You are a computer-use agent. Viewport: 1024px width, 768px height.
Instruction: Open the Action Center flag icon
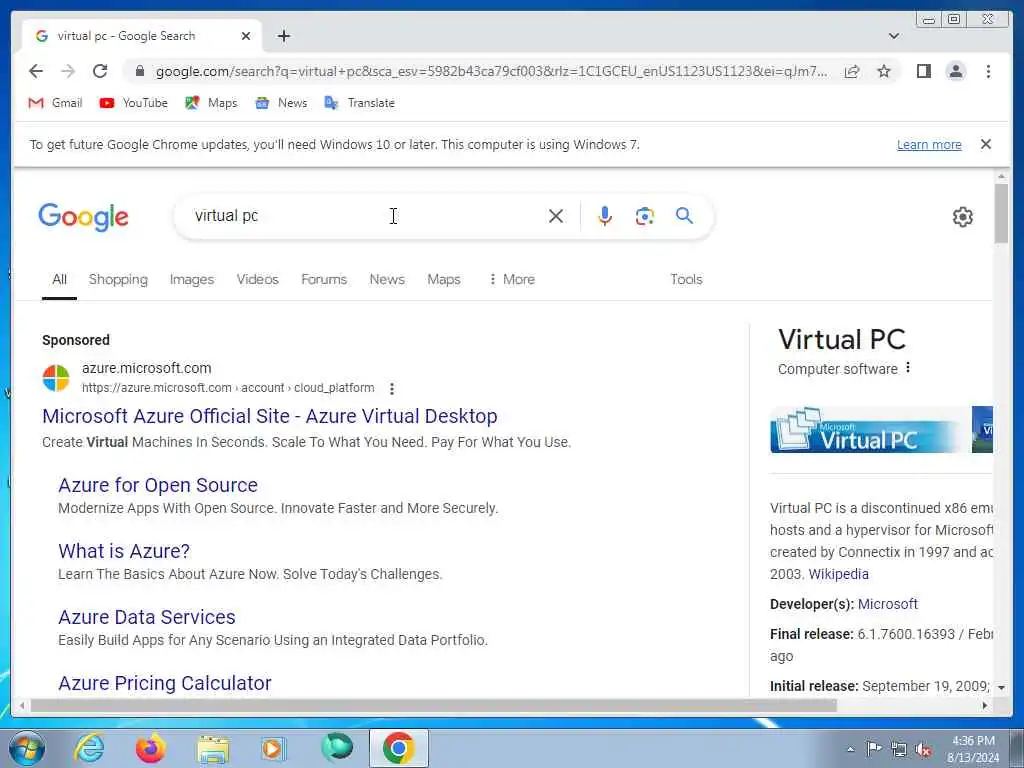click(874, 748)
